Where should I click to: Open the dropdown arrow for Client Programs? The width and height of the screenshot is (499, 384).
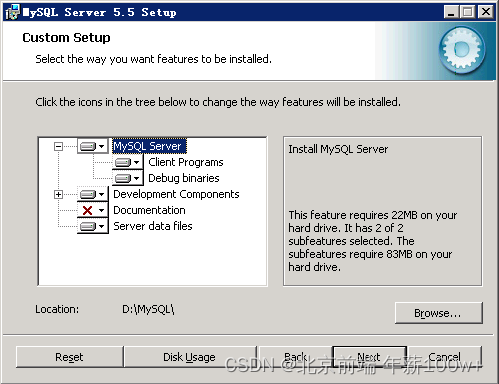136,162
